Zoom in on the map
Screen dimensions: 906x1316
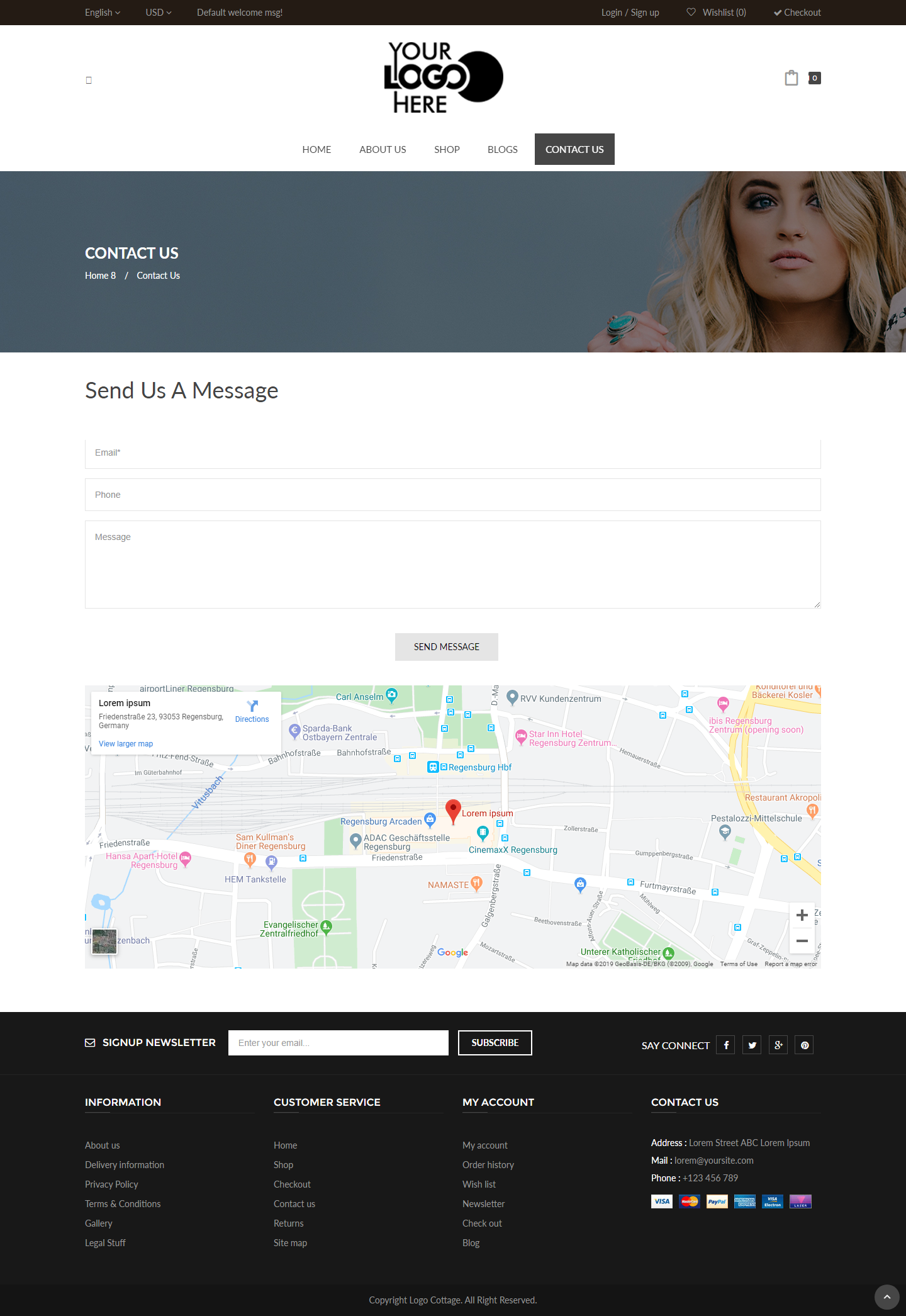click(x=802, y=915)
